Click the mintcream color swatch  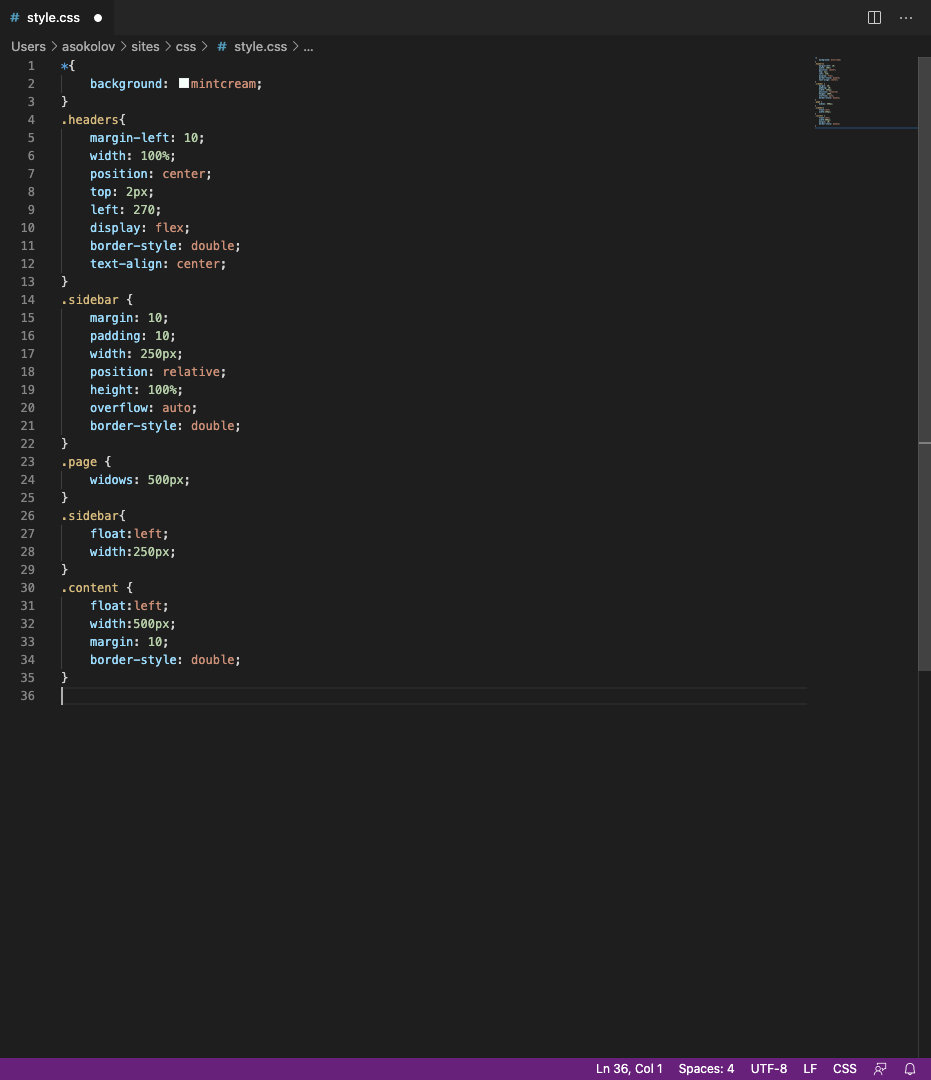184,84
